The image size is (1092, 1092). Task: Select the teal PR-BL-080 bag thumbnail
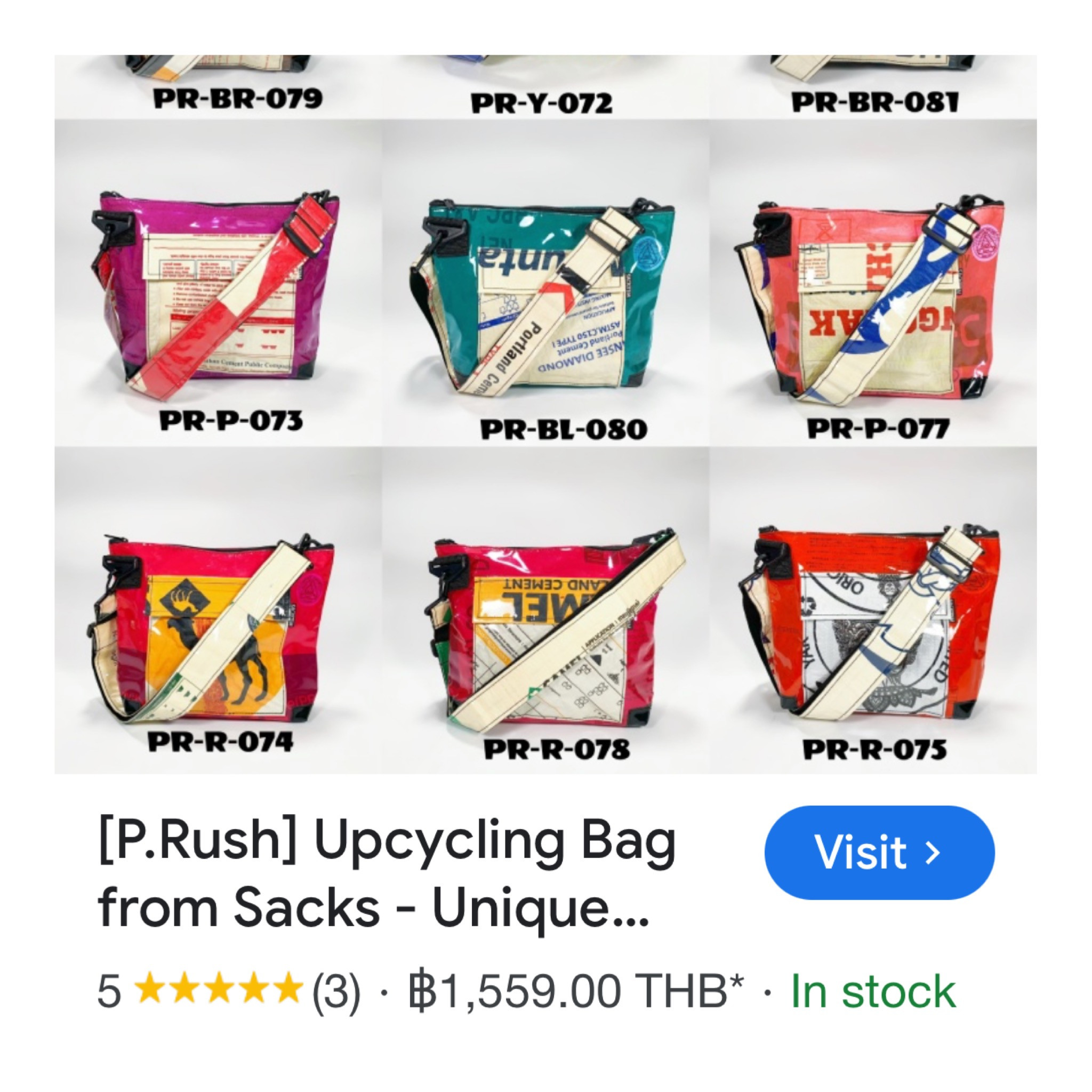546,283
